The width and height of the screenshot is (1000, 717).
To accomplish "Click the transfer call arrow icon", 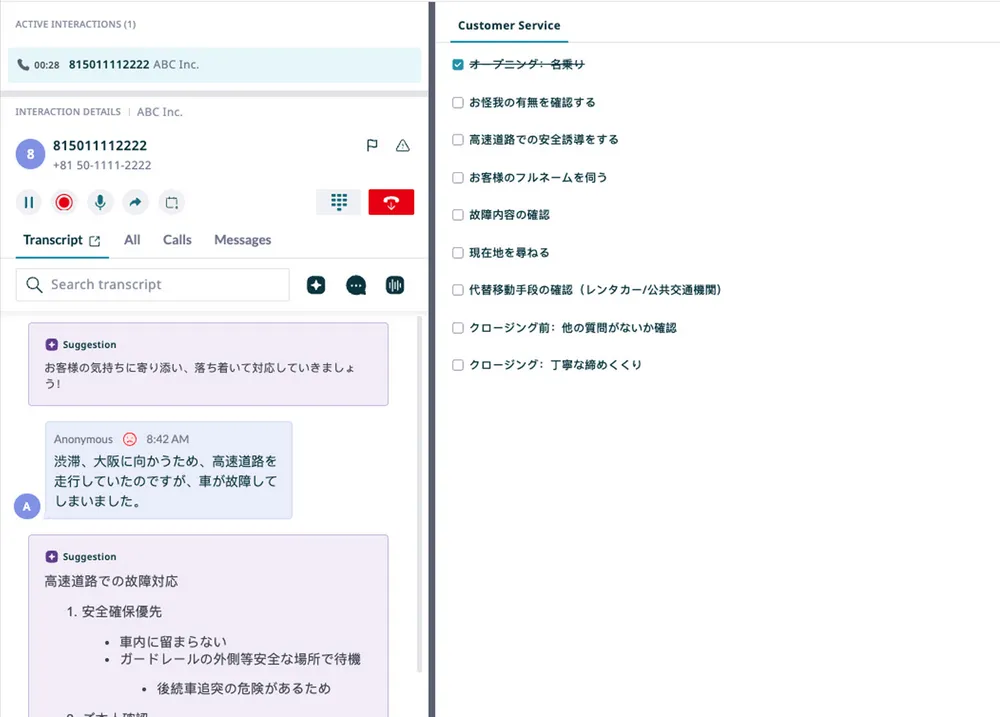I will pos(135,203).
